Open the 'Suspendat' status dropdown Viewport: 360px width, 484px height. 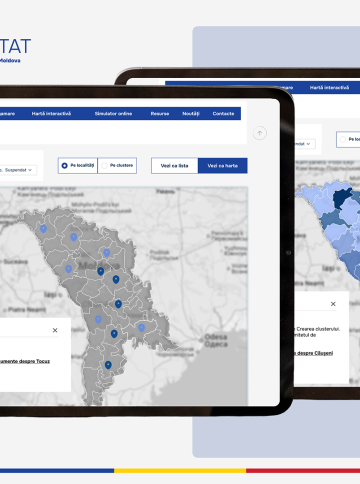click(x=19, y=170)
